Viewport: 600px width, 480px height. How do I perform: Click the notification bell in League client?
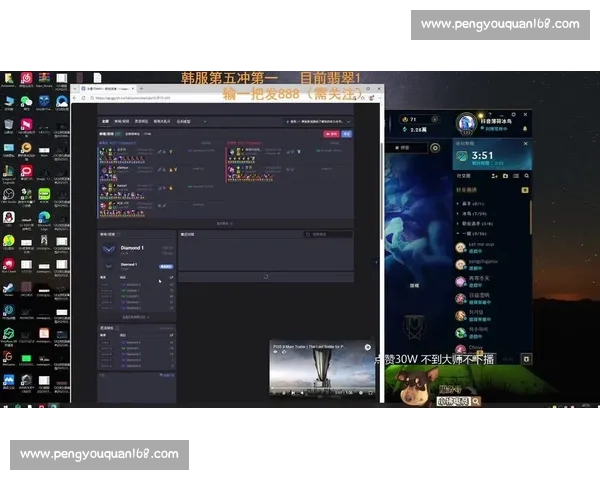pos(524,129)
